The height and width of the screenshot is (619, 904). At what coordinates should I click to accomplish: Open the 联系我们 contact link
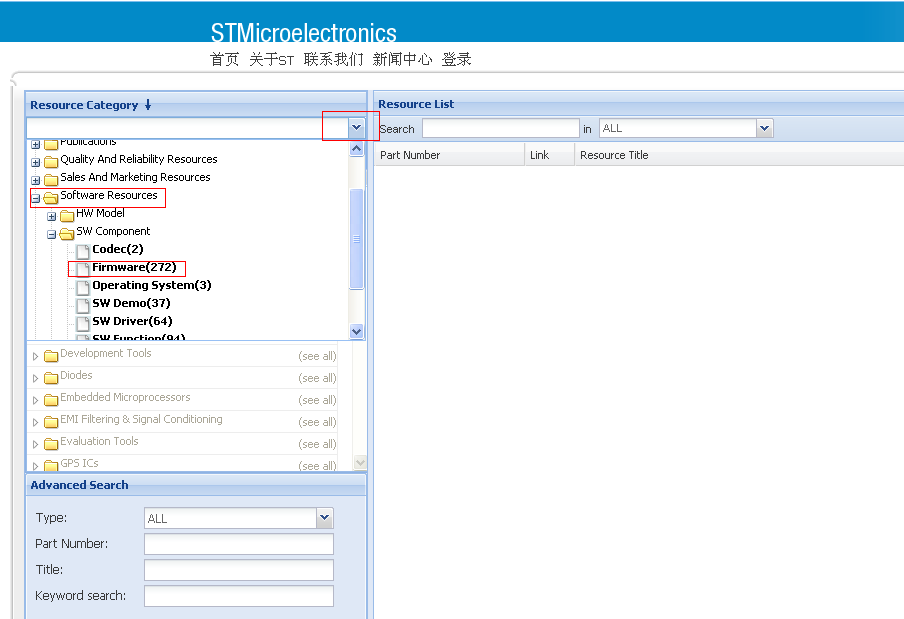(333, 59)
